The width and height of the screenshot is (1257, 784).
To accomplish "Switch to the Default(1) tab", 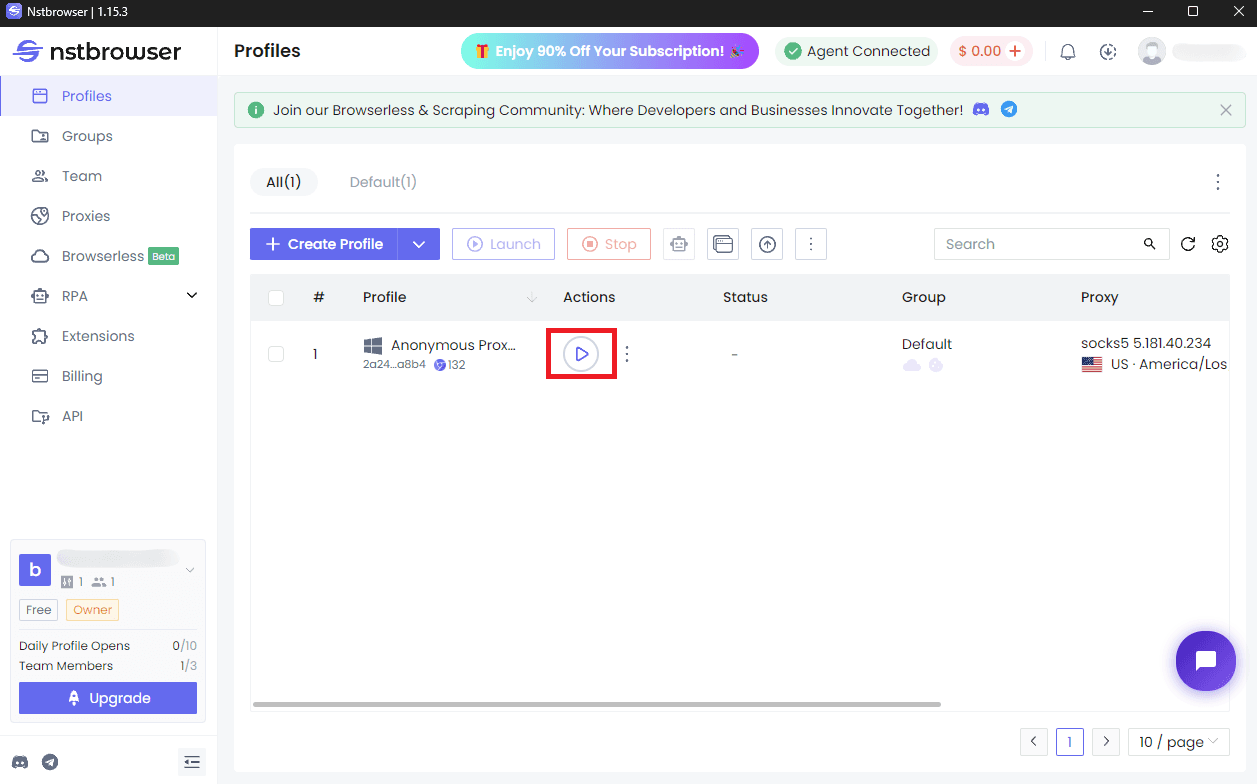I will click(x=382, y=181).
